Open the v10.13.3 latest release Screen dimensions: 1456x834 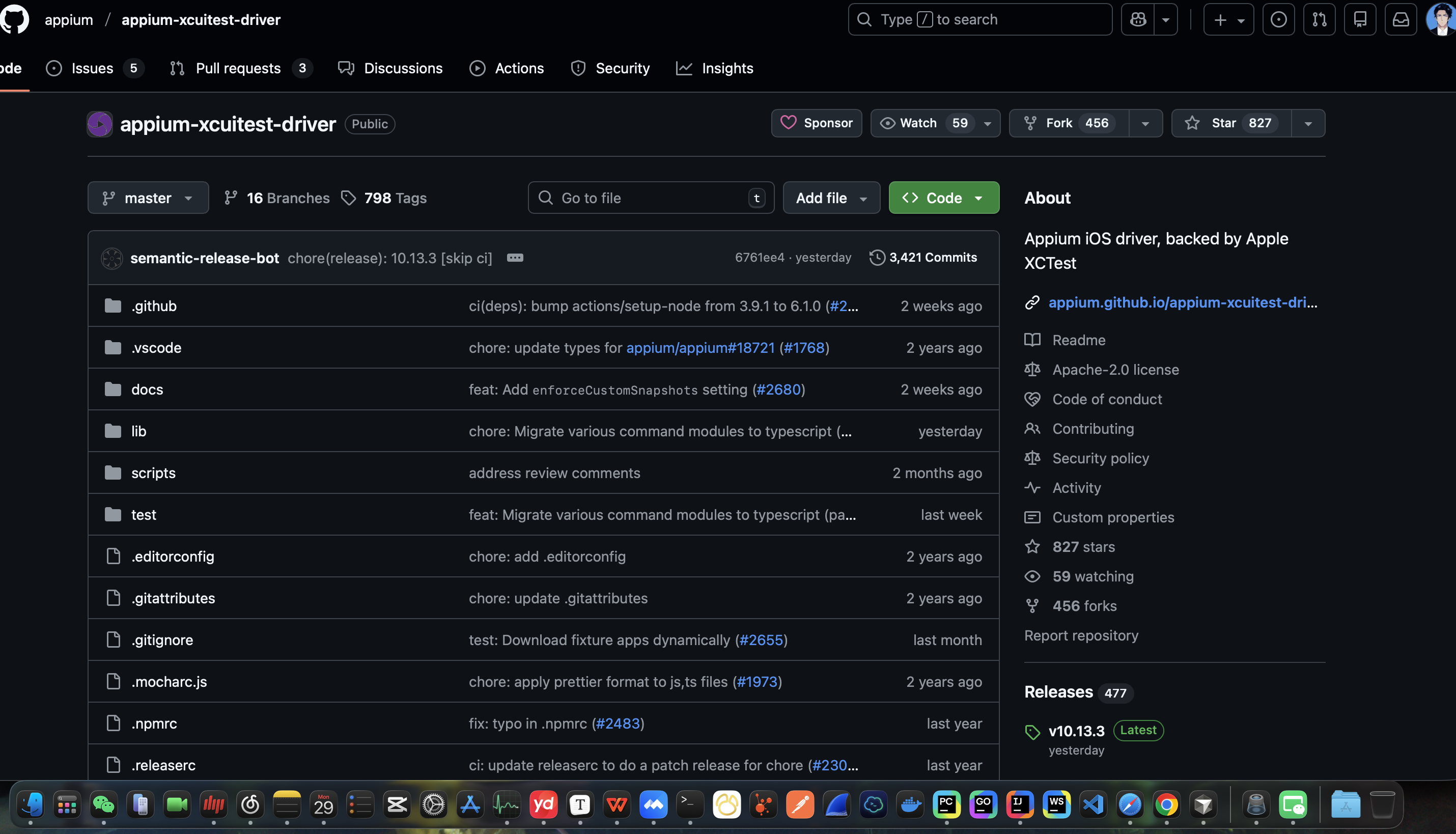(x=1076, y=731)
